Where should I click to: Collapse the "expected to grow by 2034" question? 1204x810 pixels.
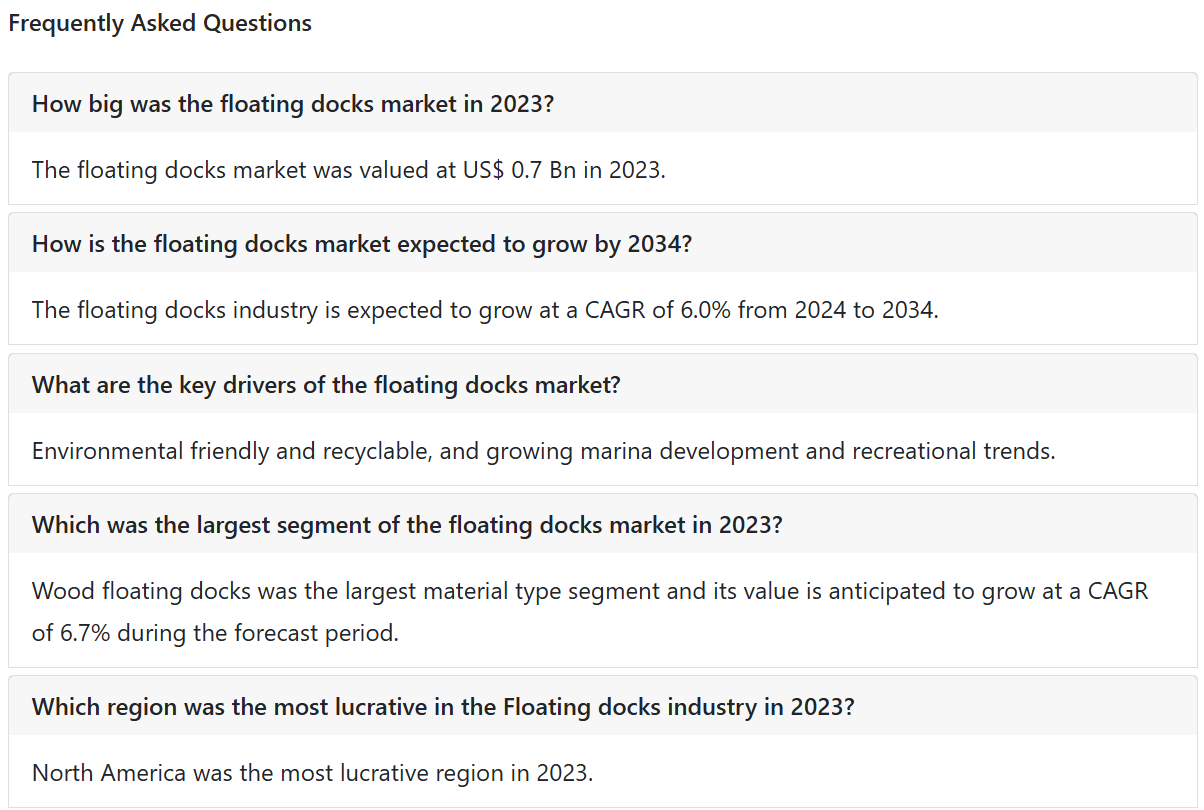(602, 243)
